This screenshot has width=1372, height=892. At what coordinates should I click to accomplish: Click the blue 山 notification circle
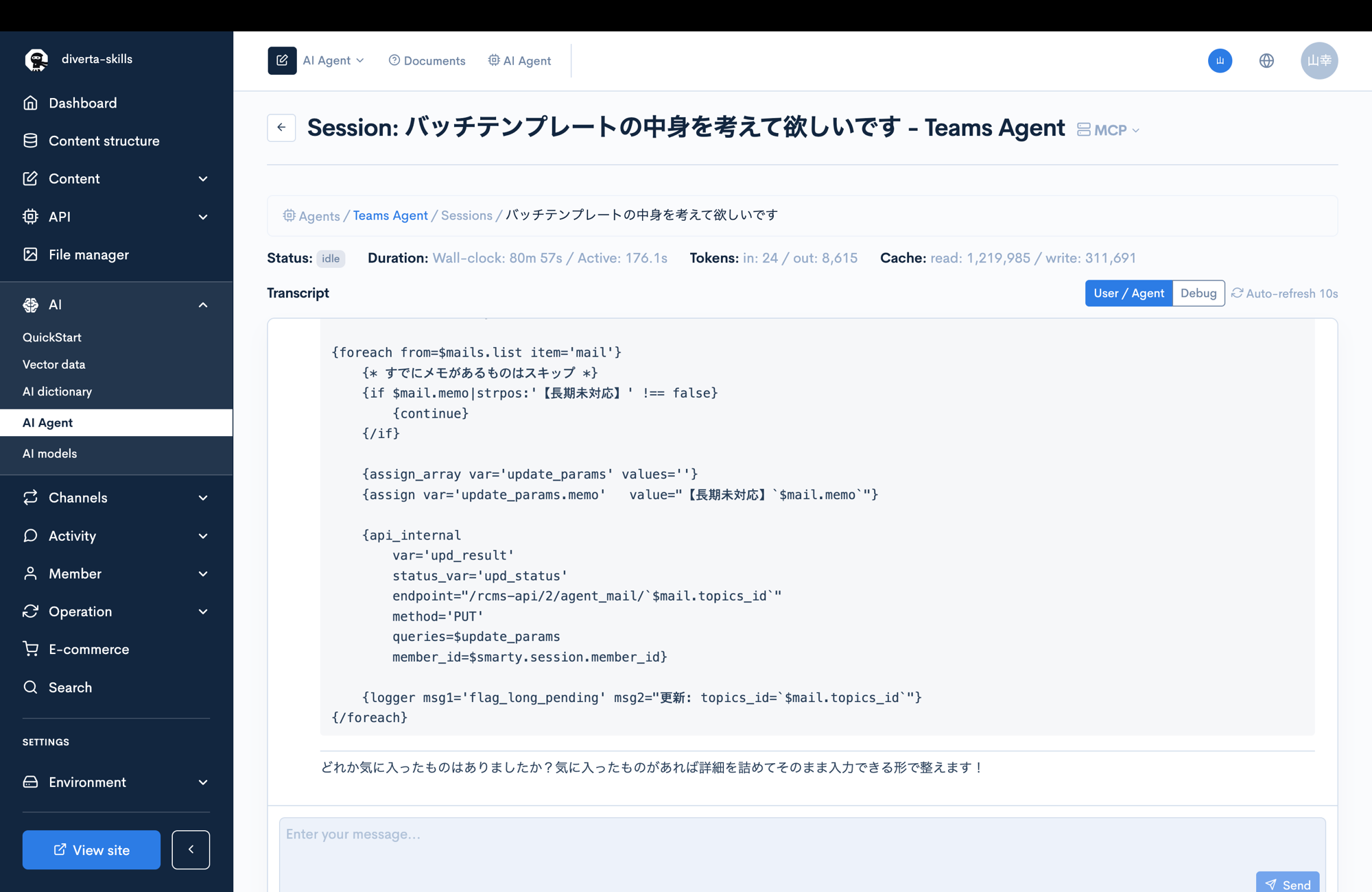point(1220,60)
